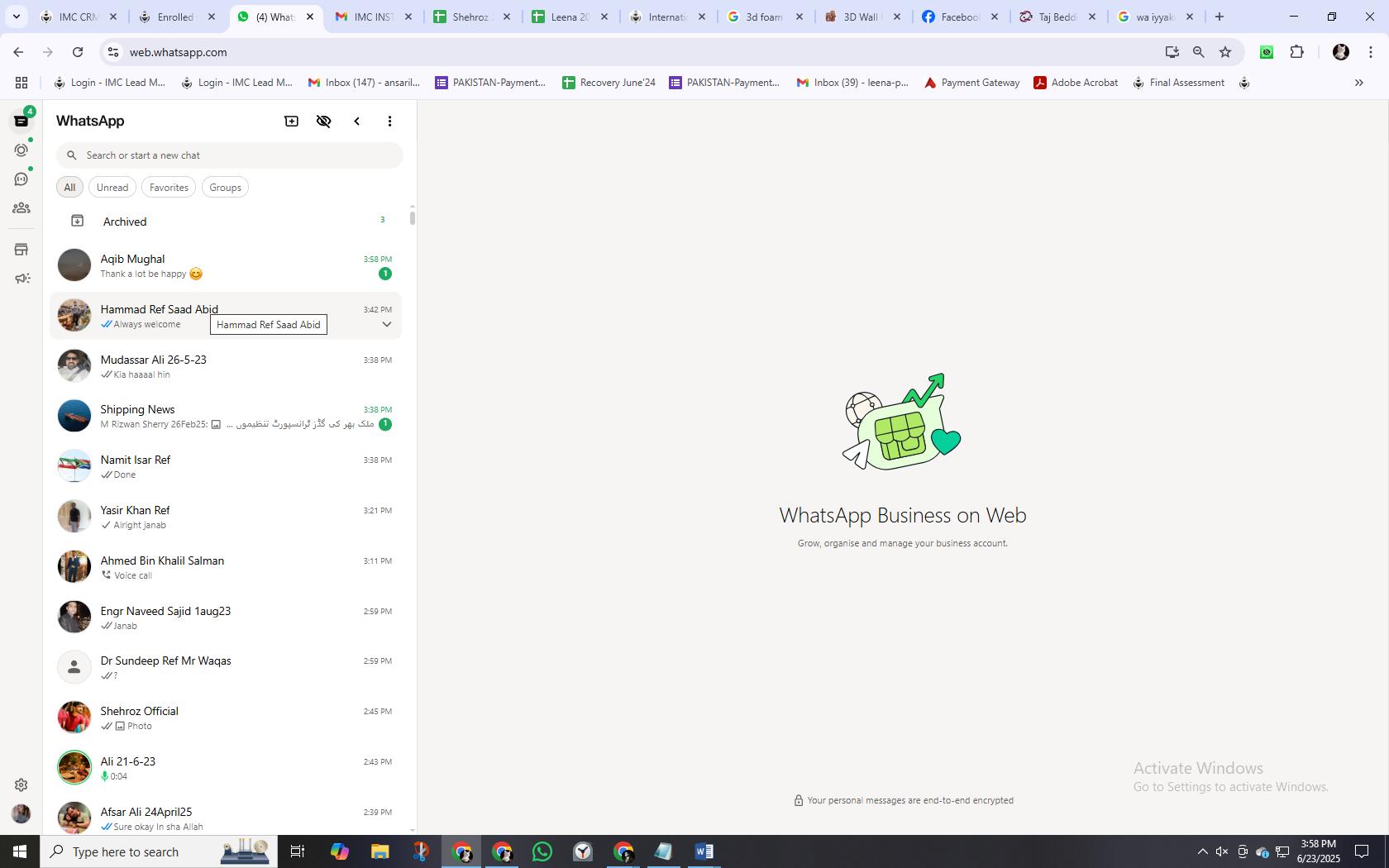Open the Shipping News chat

click(x=226, y=416)
